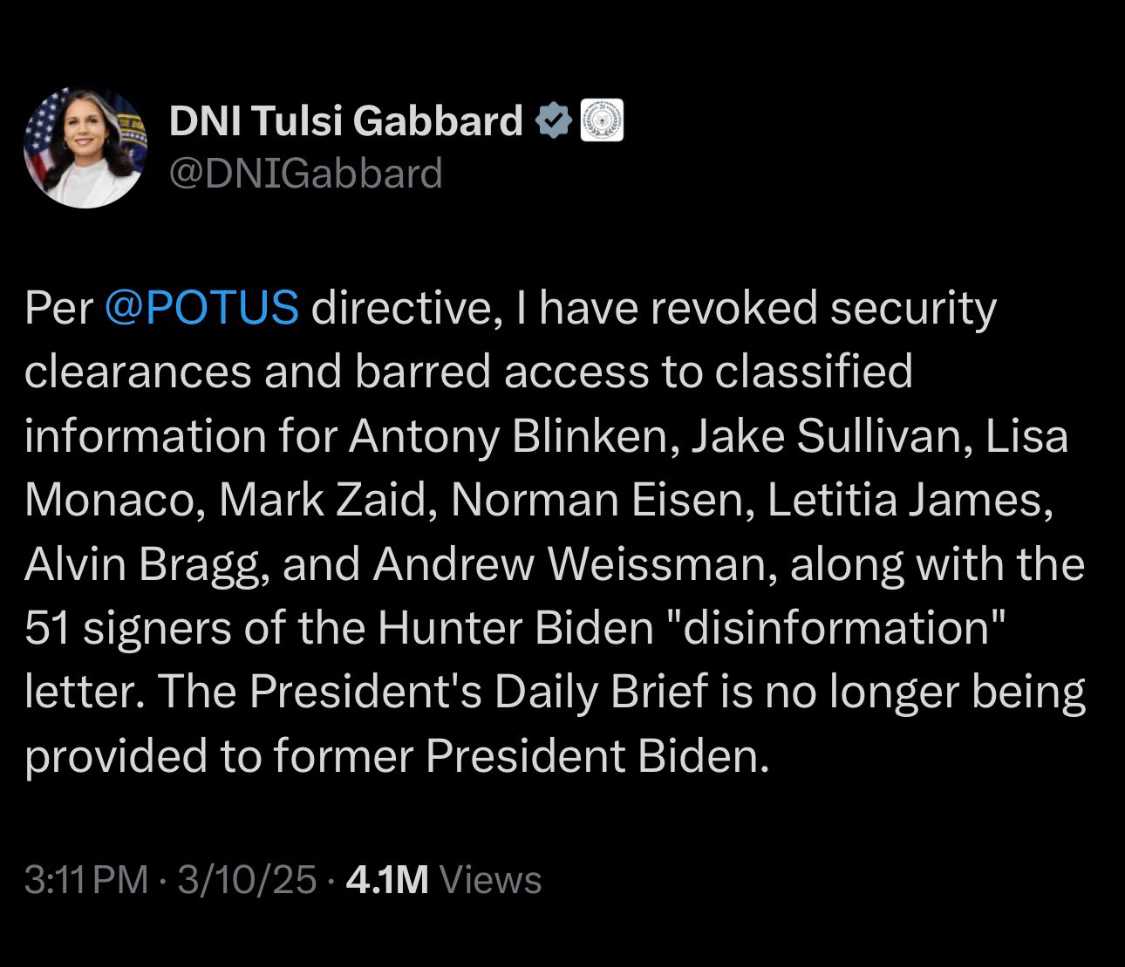Click the name Antony Blinken in the post
The image size is (1125, 967).
point(509,437)
